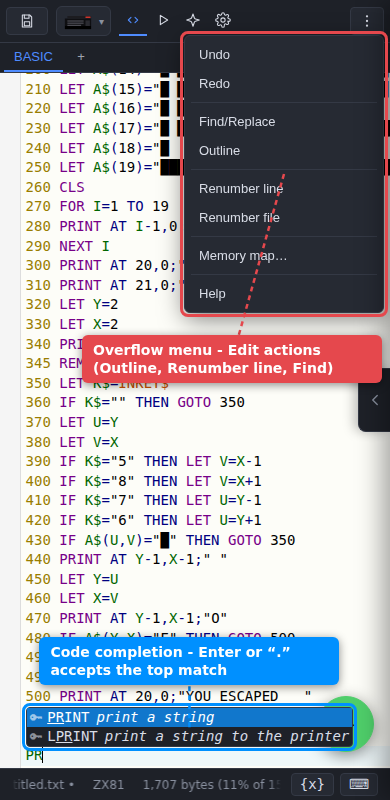Switch to the code editor view
The width and height of the screenshot is (390, 800).
tap(133, 20)
